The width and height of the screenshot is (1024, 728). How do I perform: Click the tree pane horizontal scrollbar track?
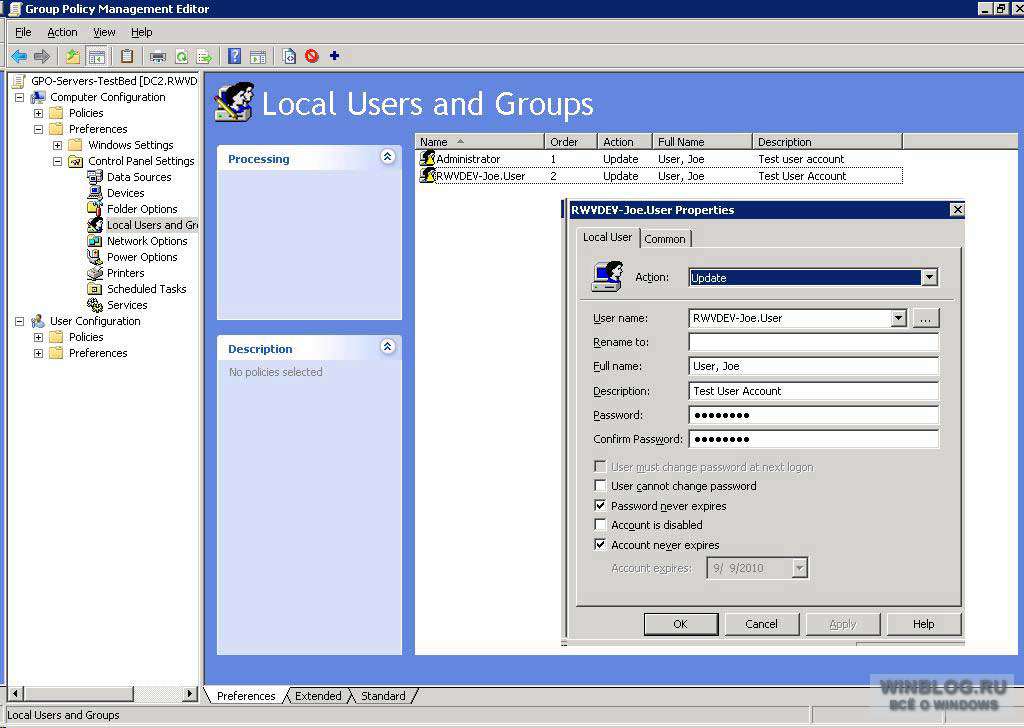tap(157, 693)
